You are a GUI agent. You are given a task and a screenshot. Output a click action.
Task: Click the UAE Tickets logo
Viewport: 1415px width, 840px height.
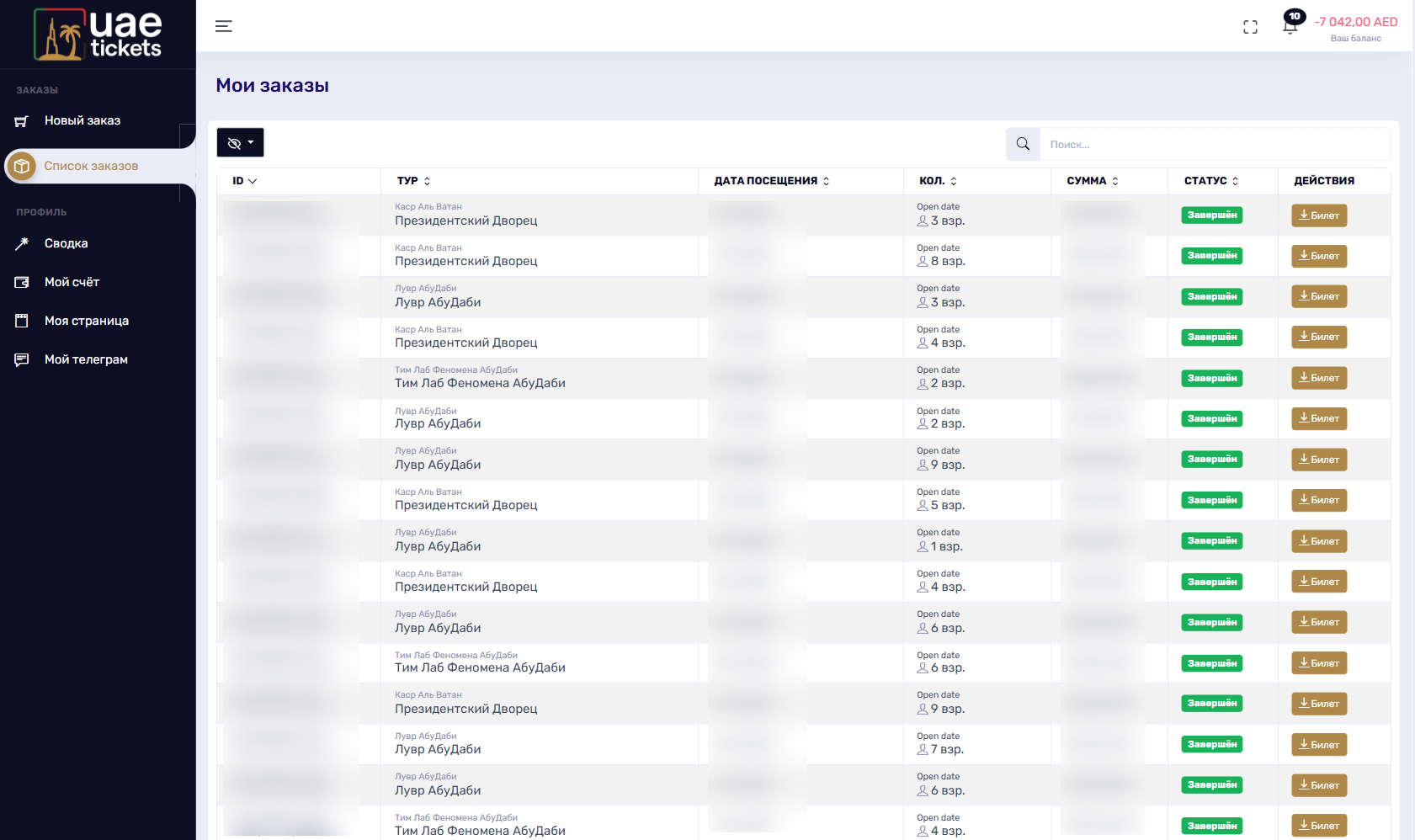[98, 35]
